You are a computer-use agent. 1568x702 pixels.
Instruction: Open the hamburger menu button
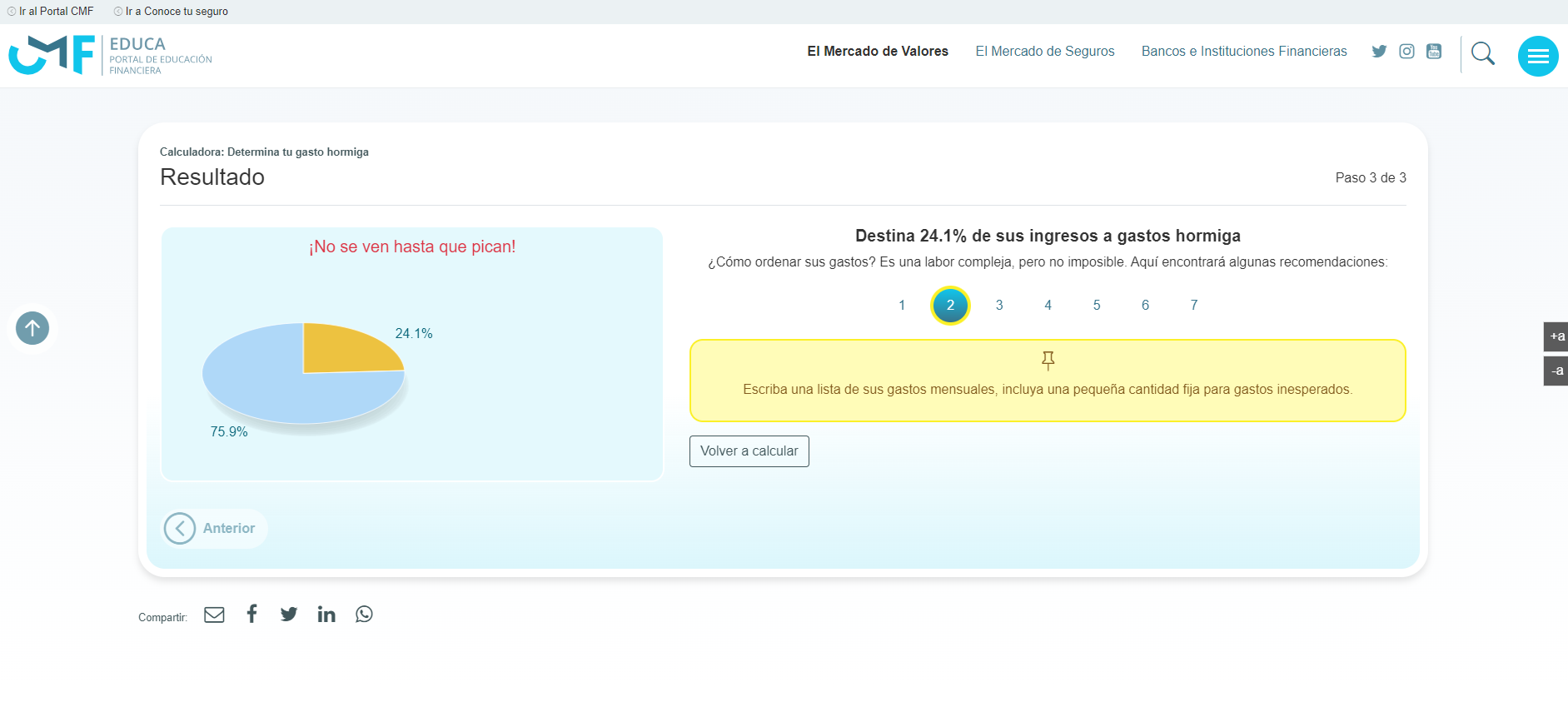[x=1537, y=57]
